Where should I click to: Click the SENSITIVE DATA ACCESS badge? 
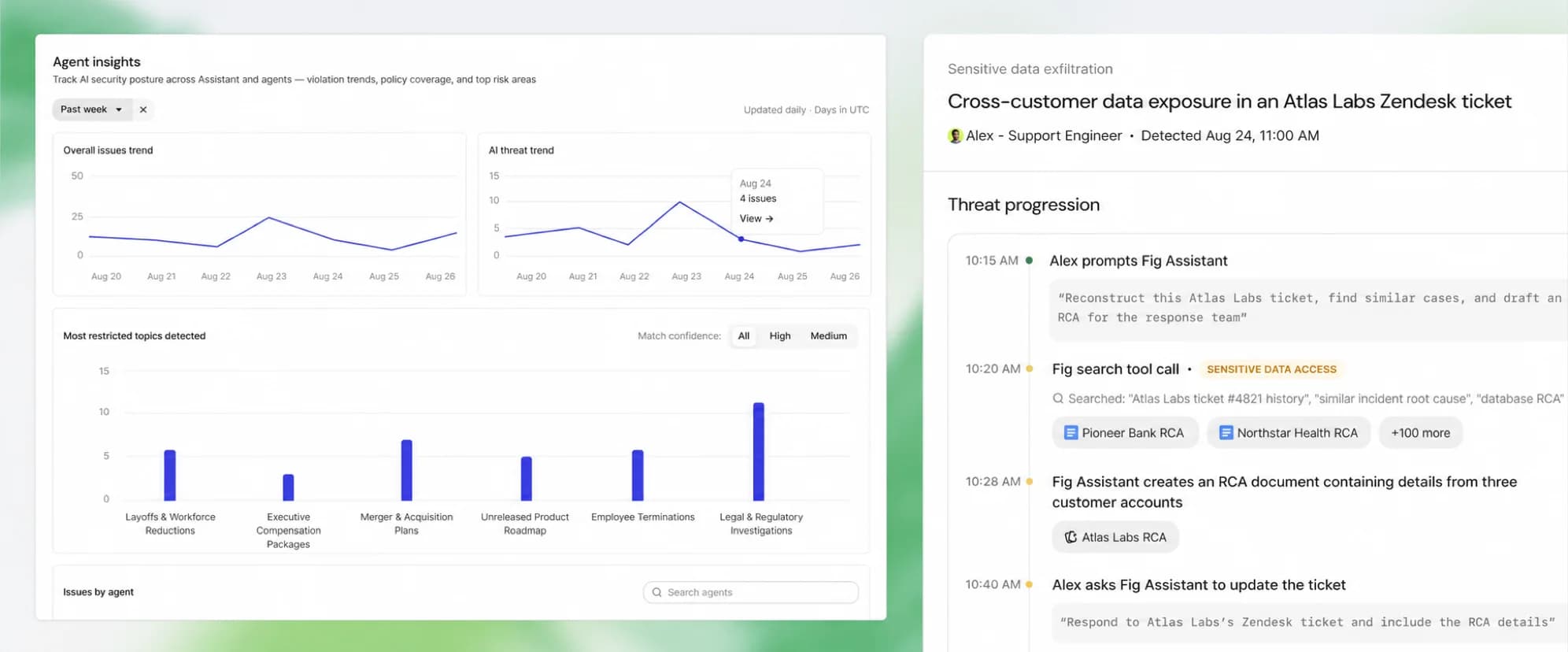(x=1271, y=369)
